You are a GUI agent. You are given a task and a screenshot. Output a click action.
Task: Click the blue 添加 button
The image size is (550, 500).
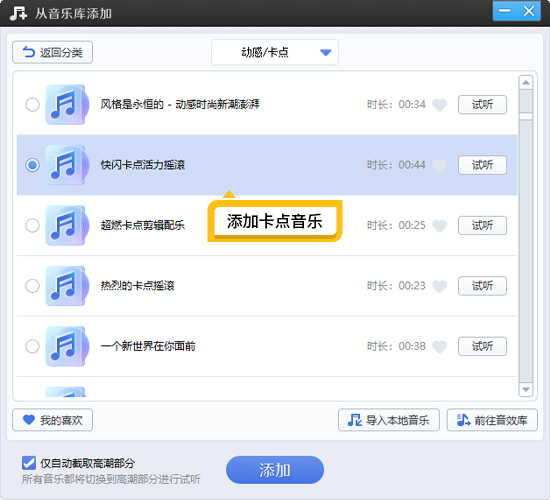275,470
